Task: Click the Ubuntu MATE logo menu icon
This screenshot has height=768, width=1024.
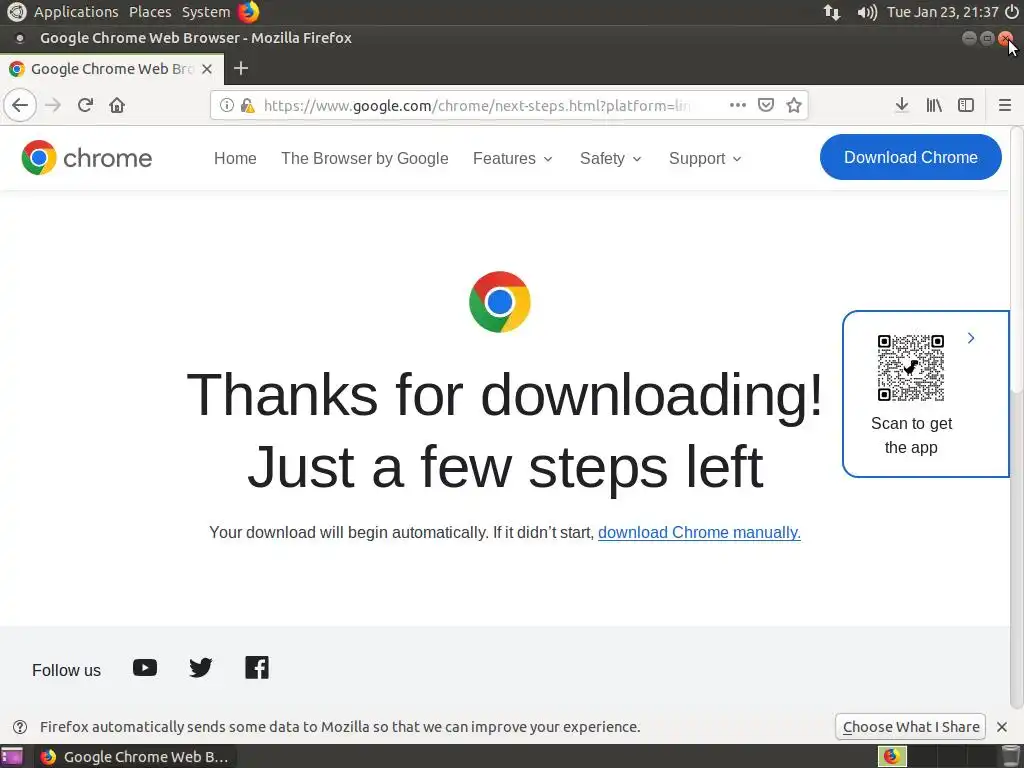Action: click(x=16, y=12)
